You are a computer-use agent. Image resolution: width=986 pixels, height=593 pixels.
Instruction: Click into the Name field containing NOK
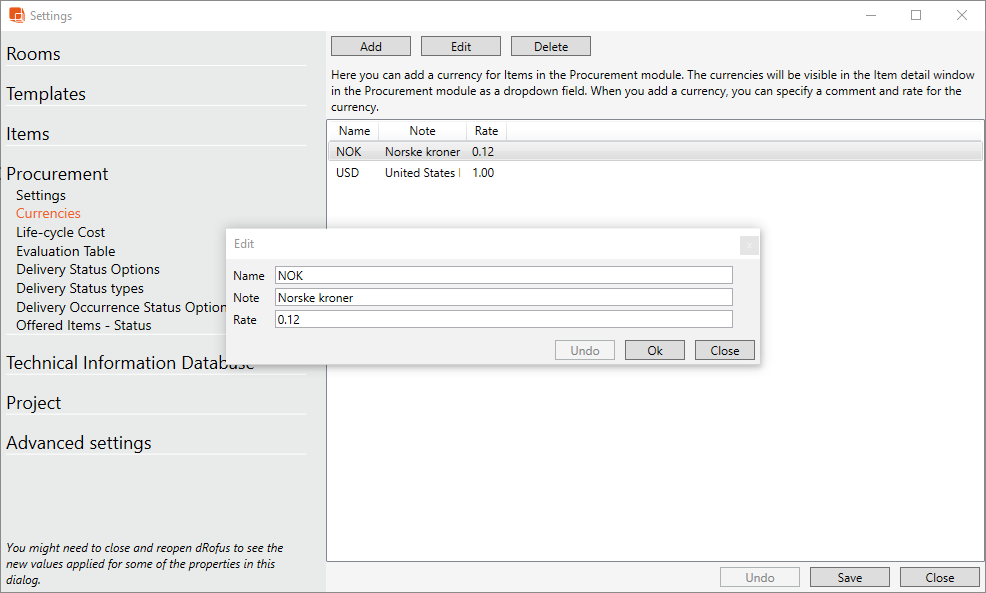pyautogui.click(x=503, y=275)
